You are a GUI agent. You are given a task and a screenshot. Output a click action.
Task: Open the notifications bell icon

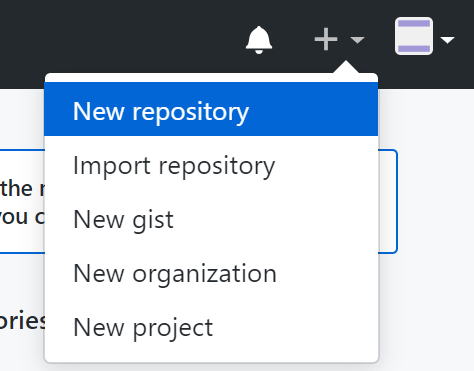(x=259, y=40)
